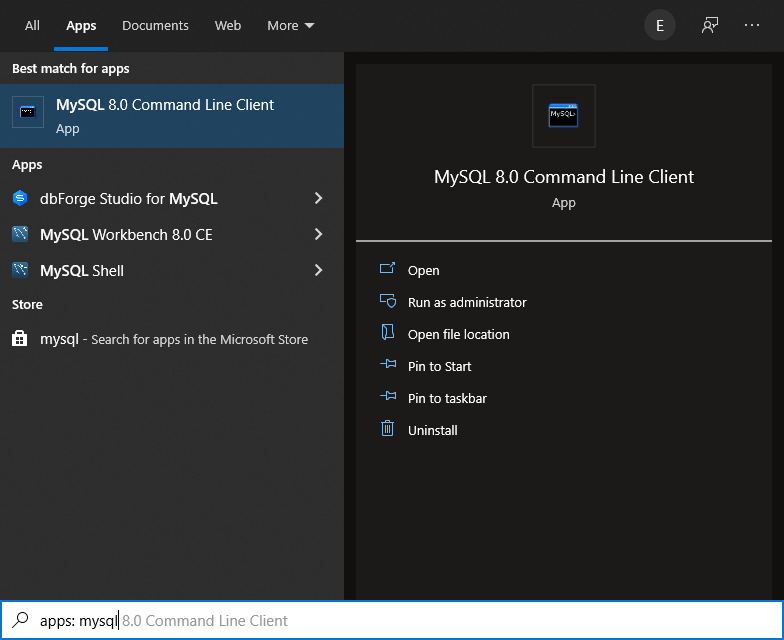
Task: Select Pin to Start
Action: [x=439, y=366]
